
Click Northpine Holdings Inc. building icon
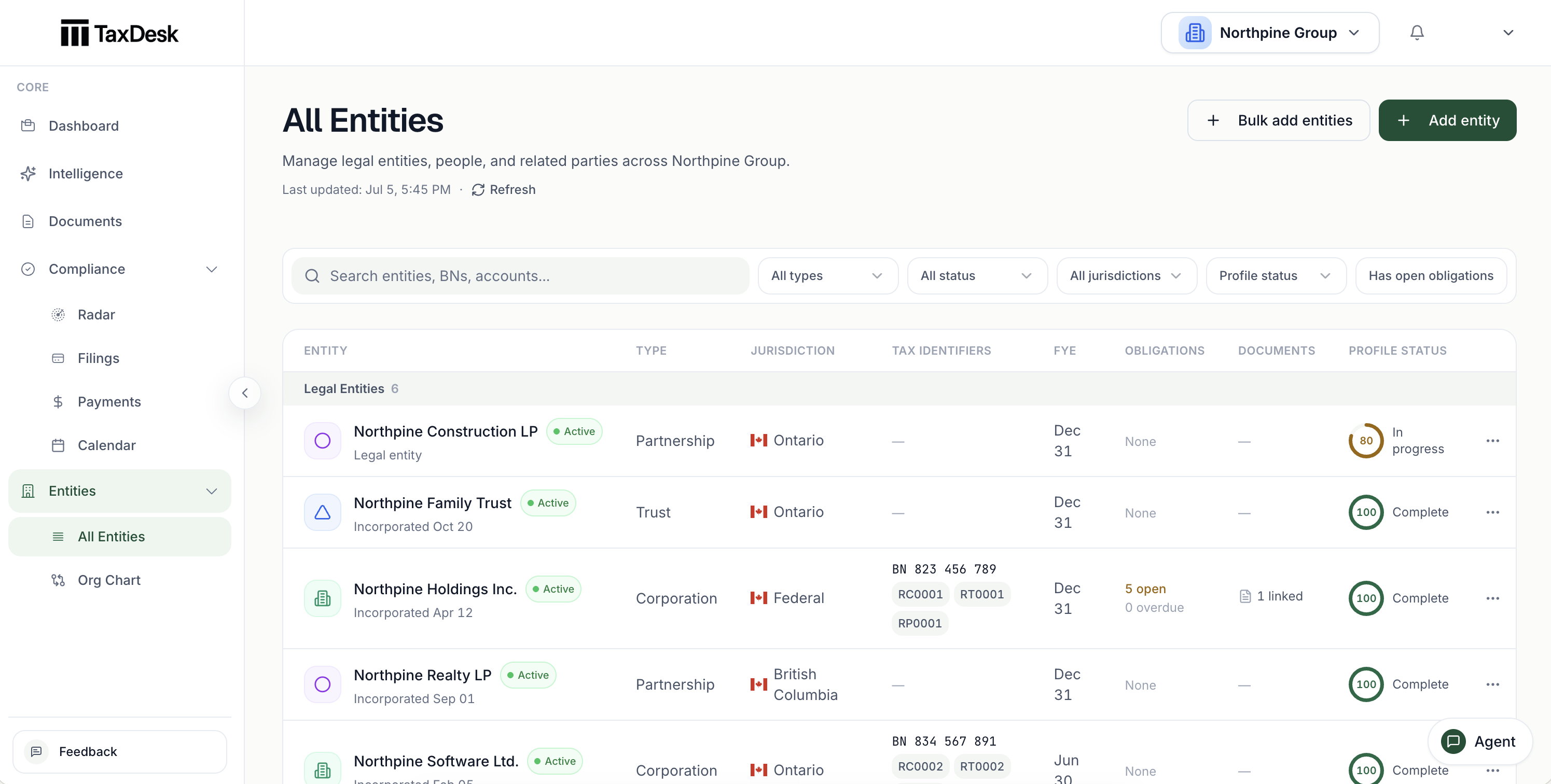(323, 598)
